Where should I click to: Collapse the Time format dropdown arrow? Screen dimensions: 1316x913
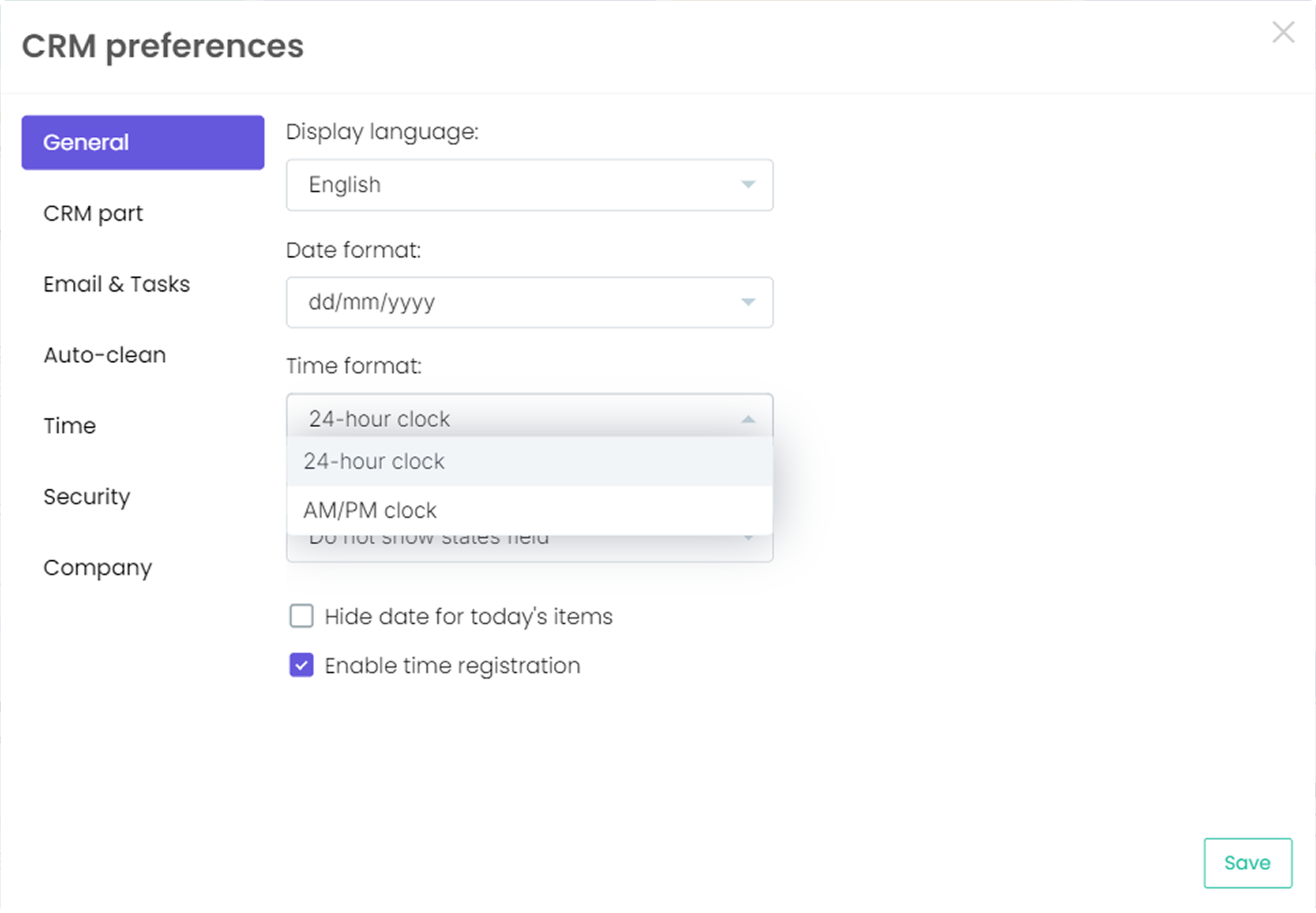[748, 419]
